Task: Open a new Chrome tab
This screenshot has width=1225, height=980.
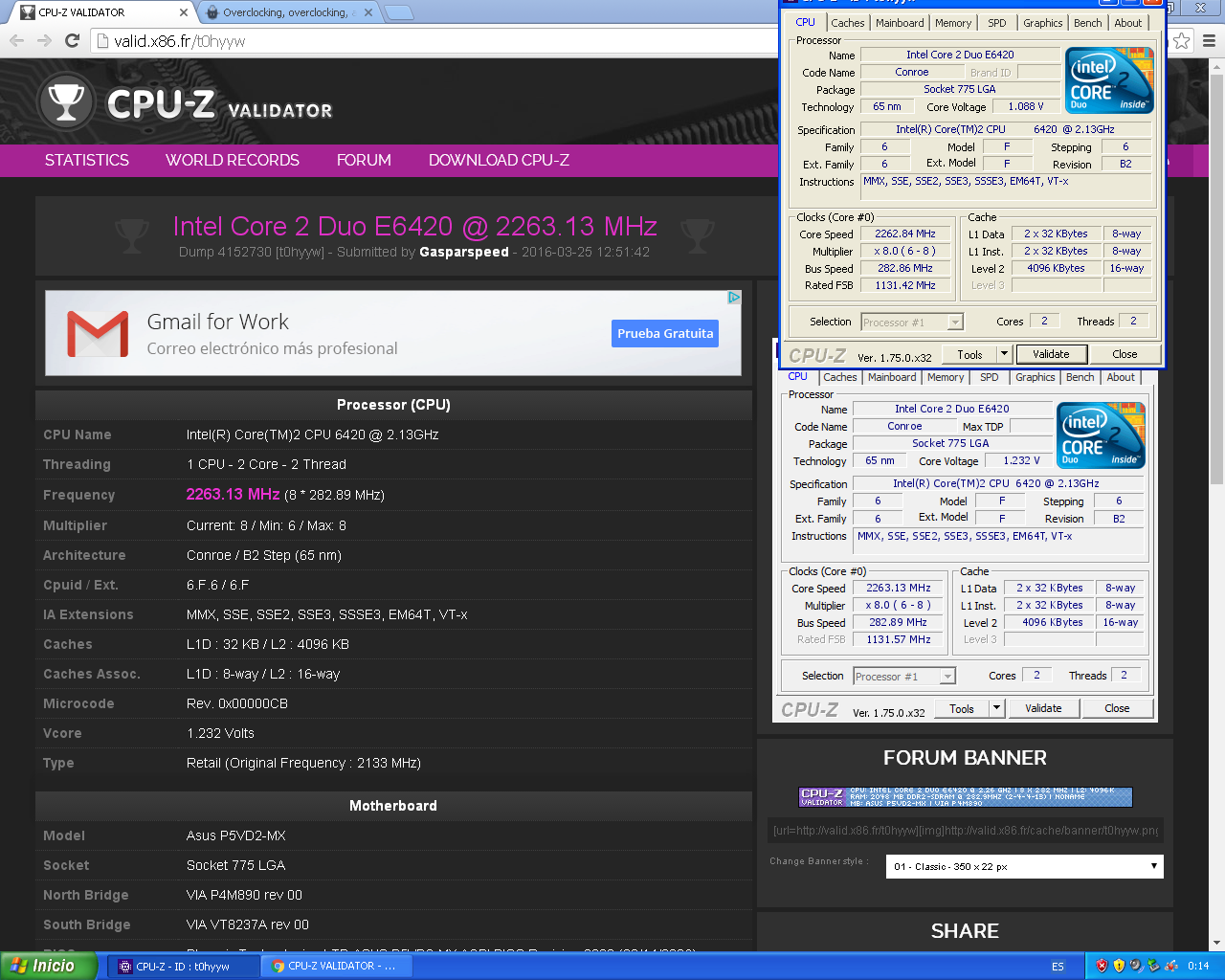Action: pyautogui.click(x=399, y=12)
